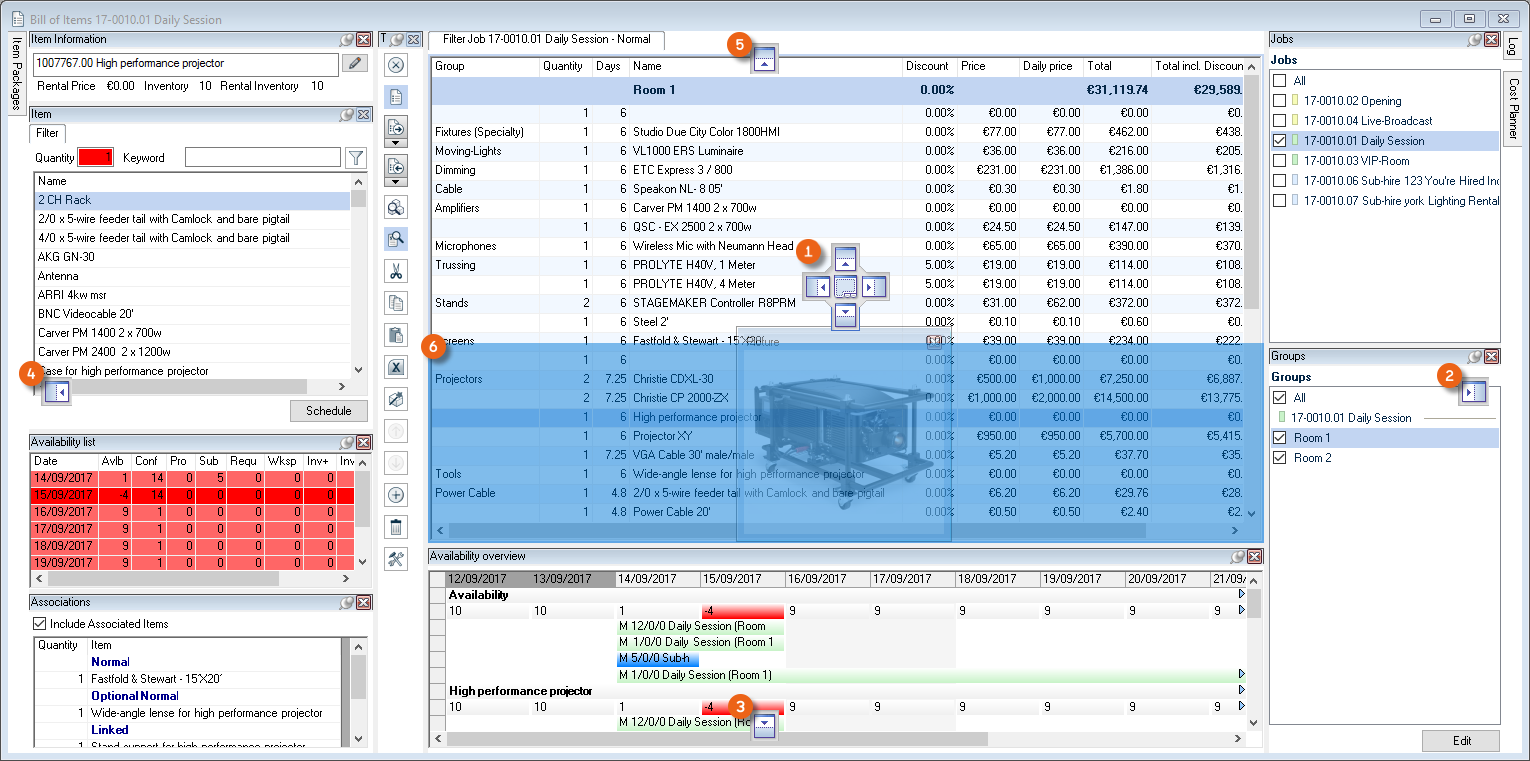Uncheck the Room 2 group checkbox
This screenshot has height=761, width=1530.
(x=1279, y=458)
